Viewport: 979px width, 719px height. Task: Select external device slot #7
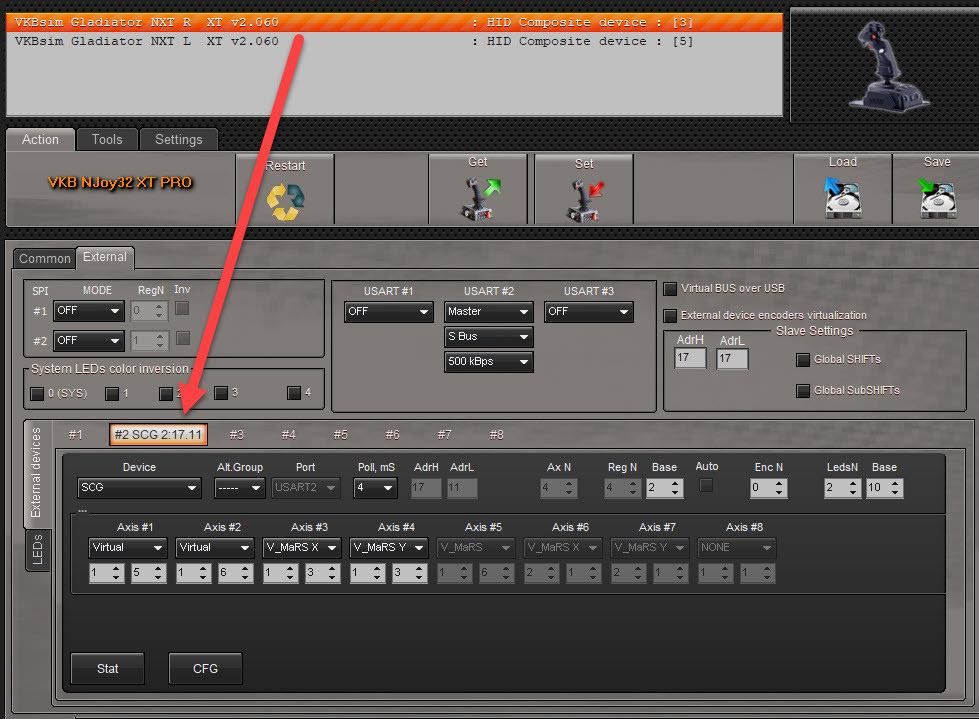pyautogui.click(x=445, y=434)
